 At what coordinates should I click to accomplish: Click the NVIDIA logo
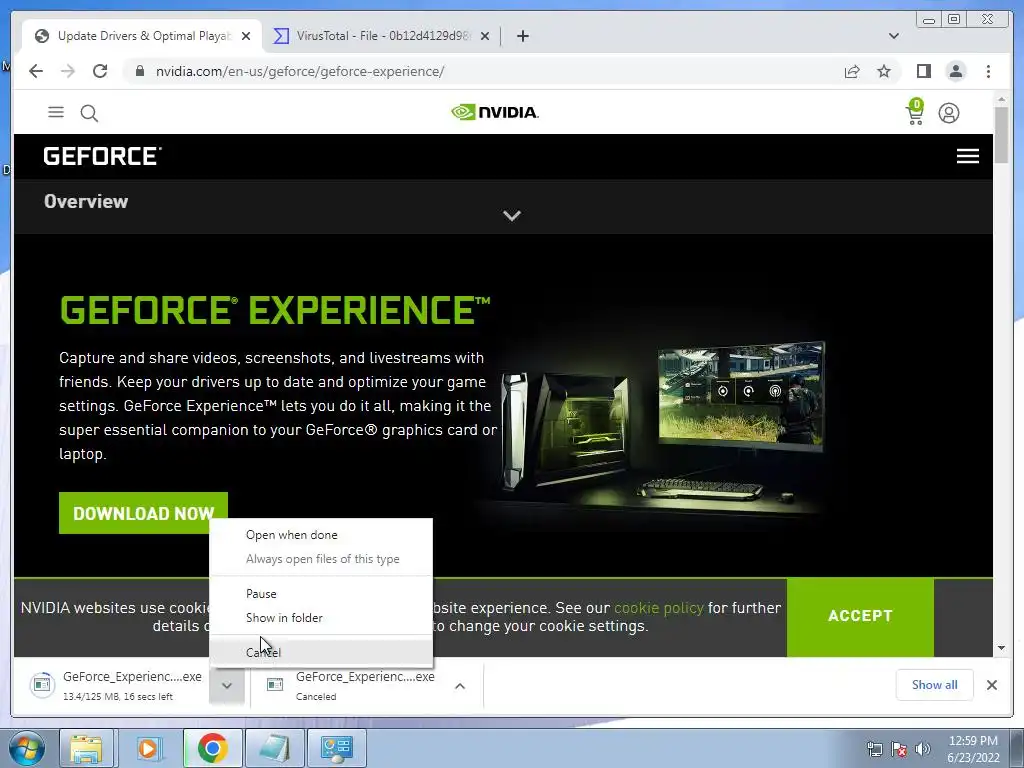495,112
